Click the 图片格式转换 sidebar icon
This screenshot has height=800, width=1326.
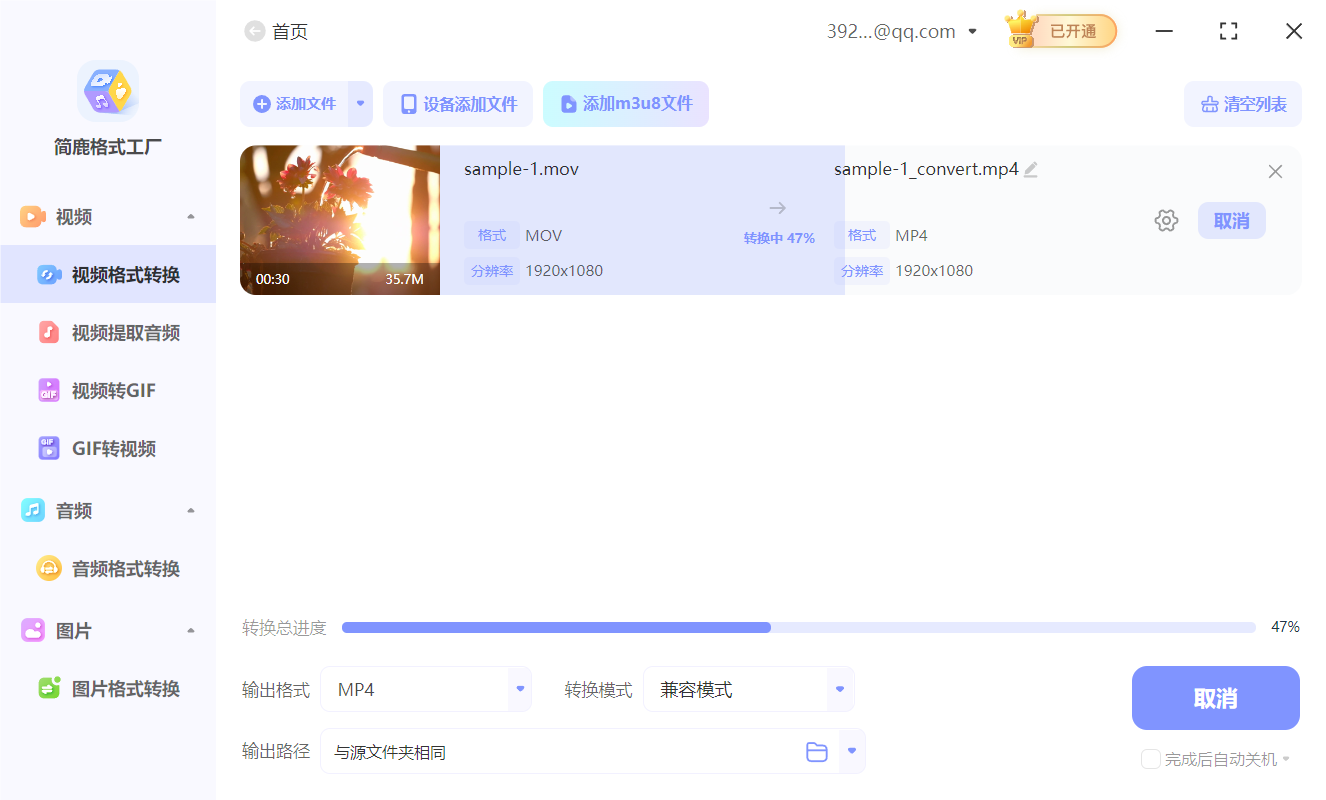click(x=49, y=689)
